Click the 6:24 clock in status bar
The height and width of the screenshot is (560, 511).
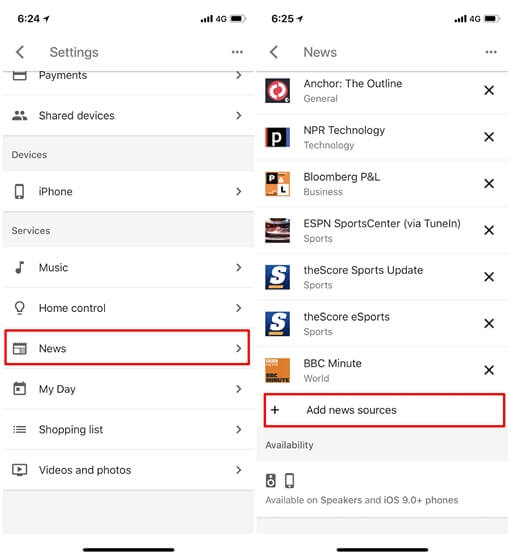point(29,19)
